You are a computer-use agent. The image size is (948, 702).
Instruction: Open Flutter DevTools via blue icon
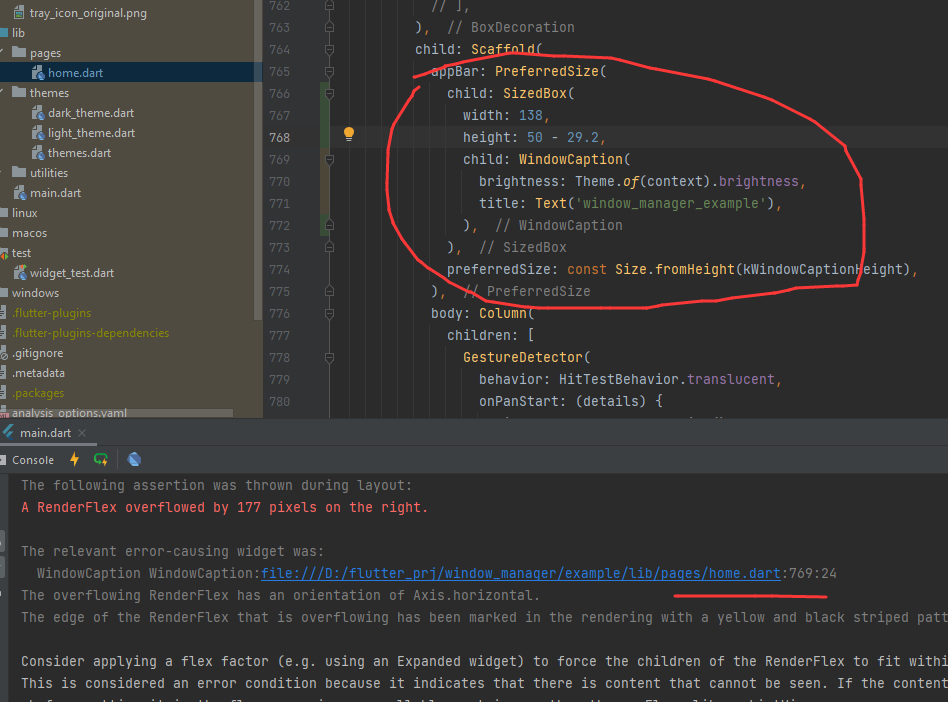pyautogui.click(x=134, y=459)
